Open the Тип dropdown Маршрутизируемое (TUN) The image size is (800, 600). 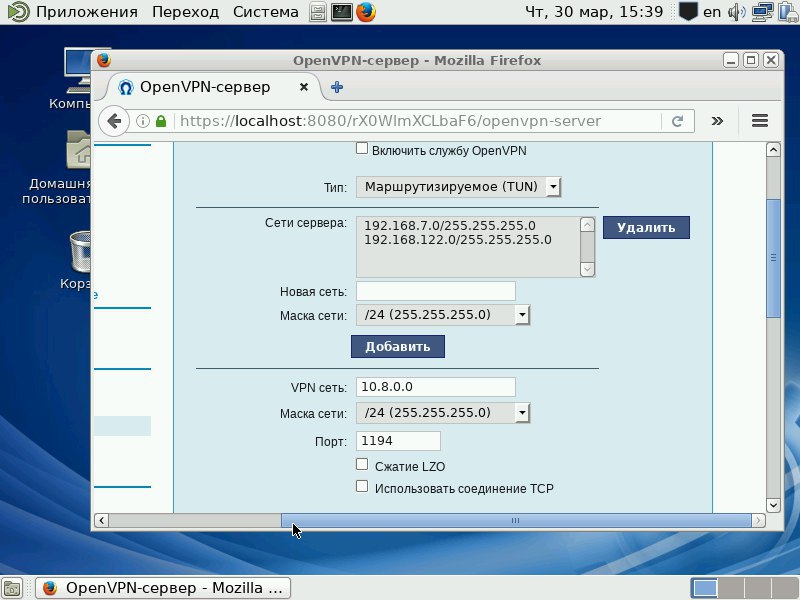(x=458, y=187)
